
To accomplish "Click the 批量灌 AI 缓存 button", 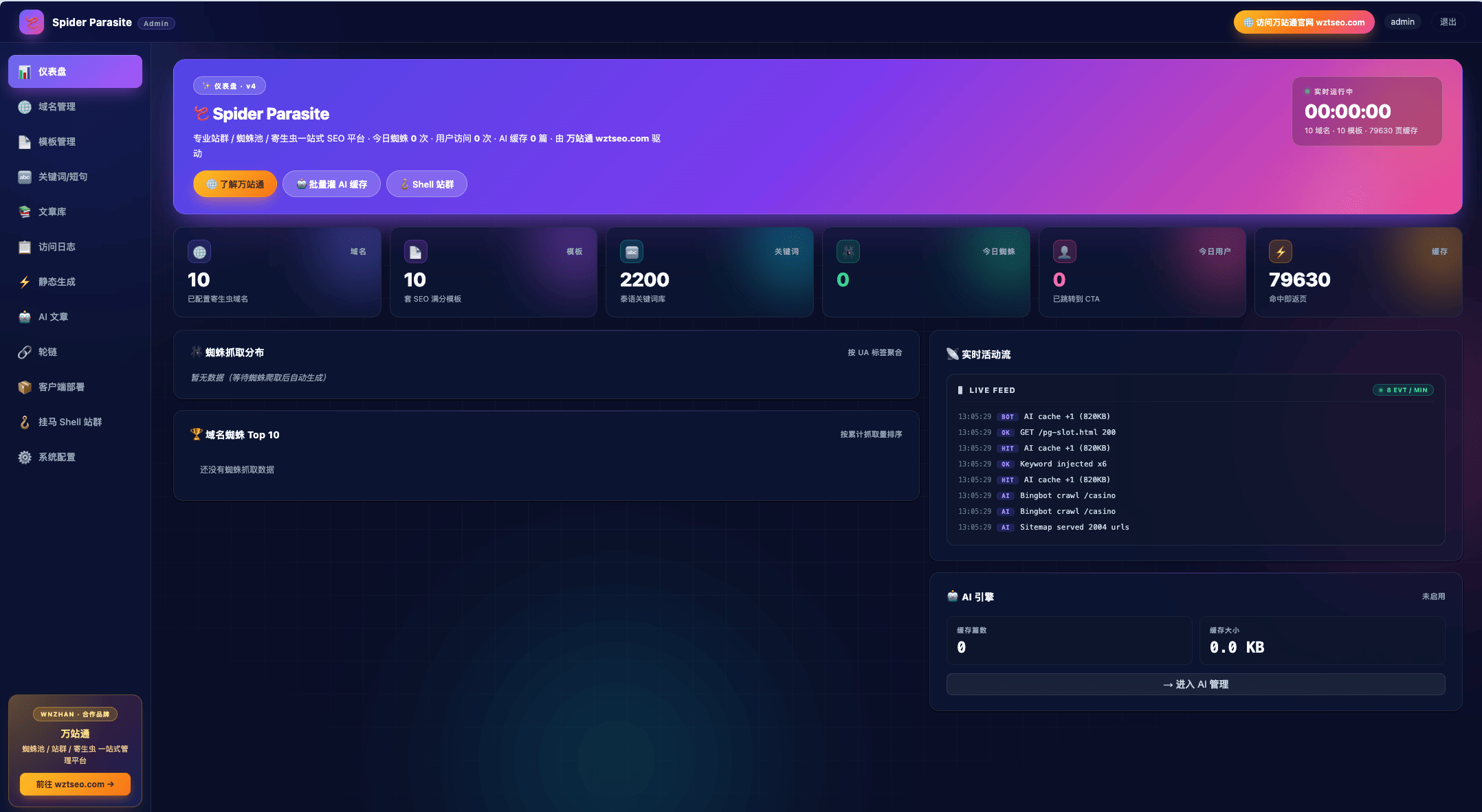I will [331, 184].
